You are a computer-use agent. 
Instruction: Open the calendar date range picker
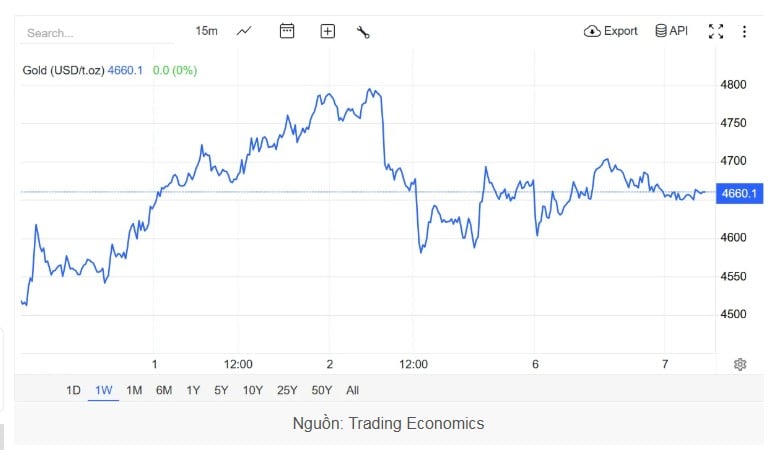pos(287,31)
